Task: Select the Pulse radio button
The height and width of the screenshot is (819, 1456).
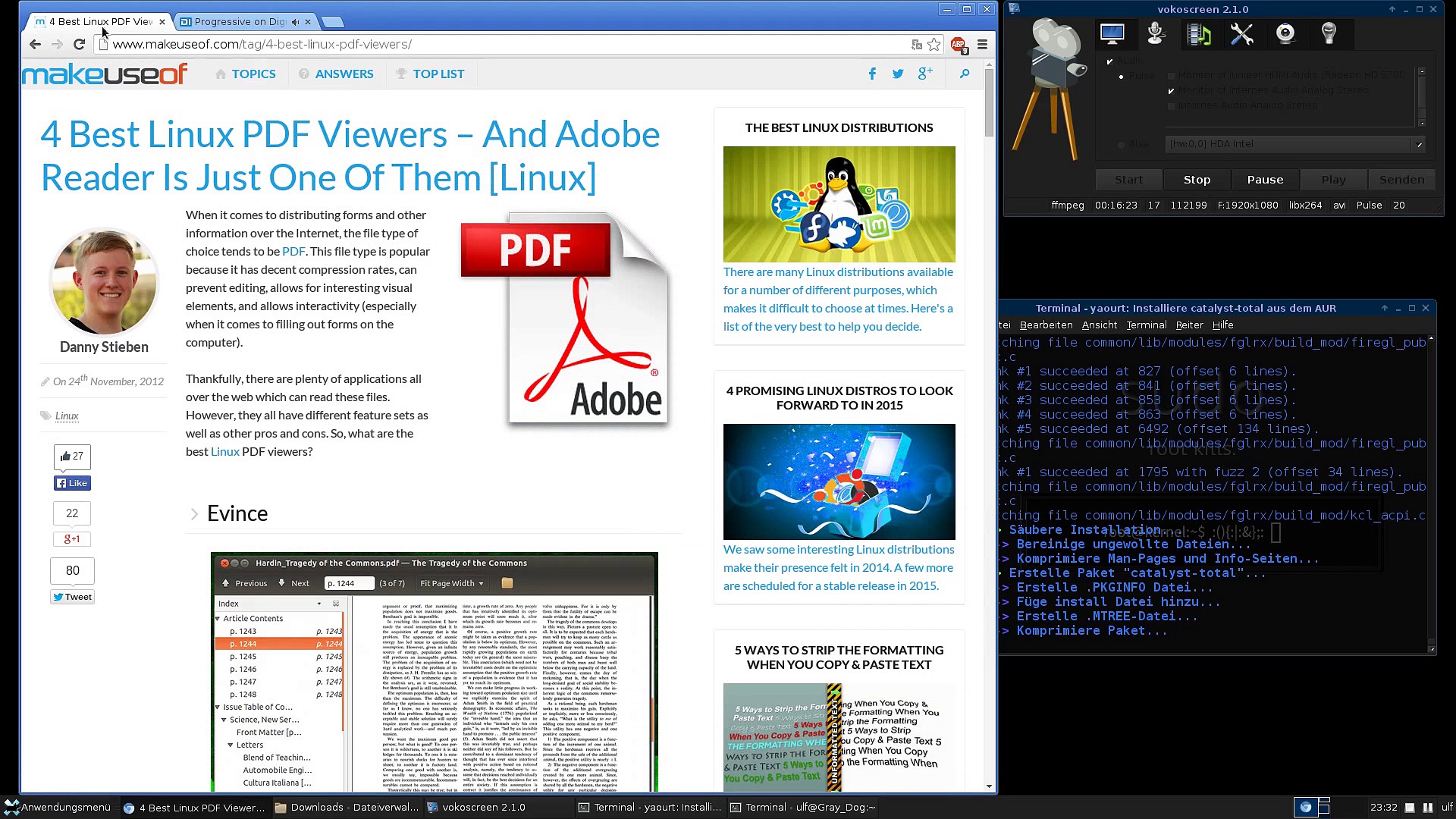Action: click(1122, 76)
